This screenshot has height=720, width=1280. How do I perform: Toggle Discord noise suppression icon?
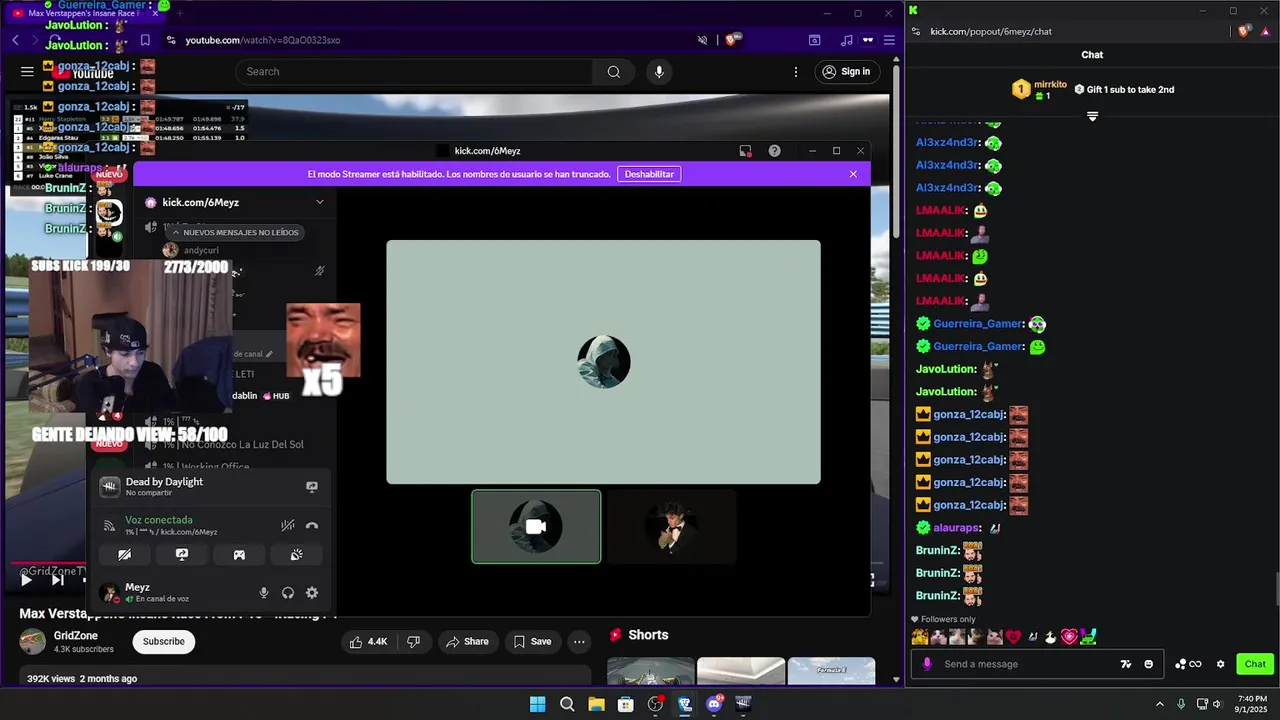(x=288, y=525)
